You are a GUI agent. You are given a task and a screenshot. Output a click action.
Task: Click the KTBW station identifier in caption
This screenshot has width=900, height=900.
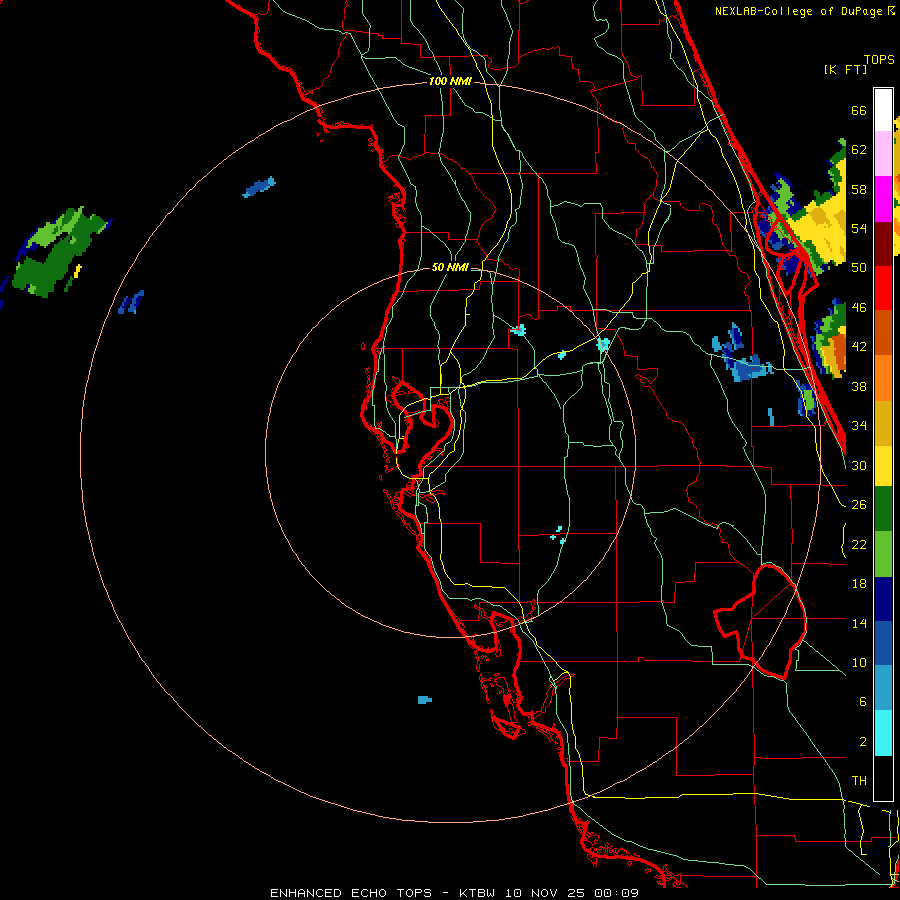coord(476,893)
